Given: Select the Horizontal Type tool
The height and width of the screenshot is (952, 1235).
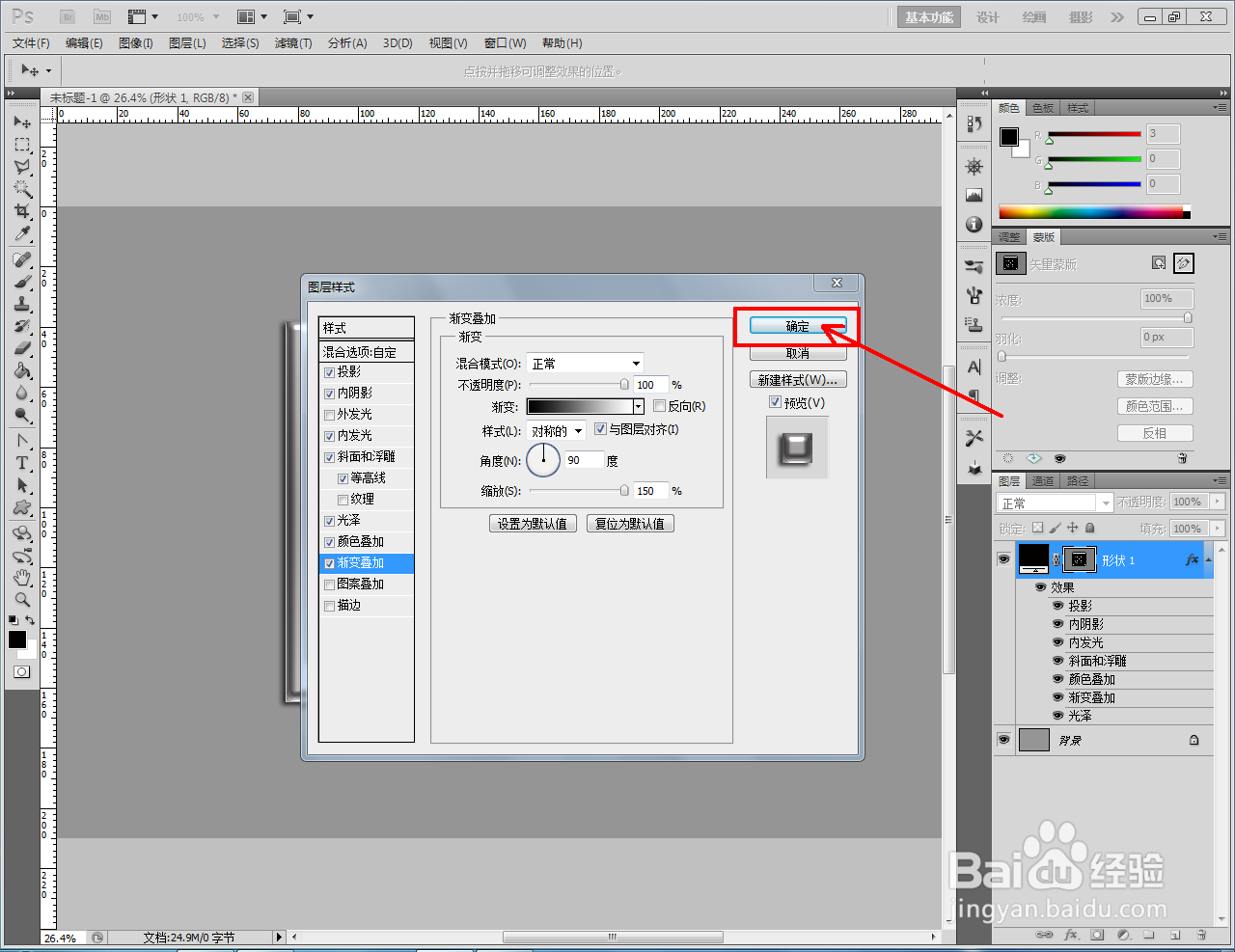Looking at the screenshot, I should pyautogui.click(x=22, y=463).
